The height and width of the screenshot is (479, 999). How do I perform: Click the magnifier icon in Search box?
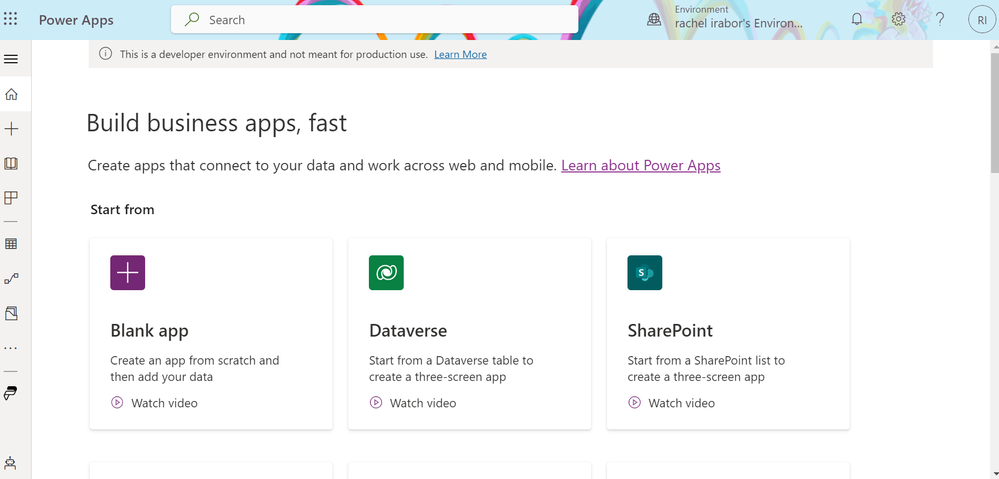pyautogui.click(x=192, y=20)
